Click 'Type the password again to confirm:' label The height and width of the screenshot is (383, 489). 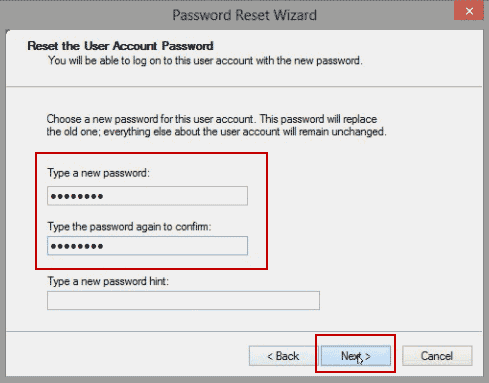129,227
